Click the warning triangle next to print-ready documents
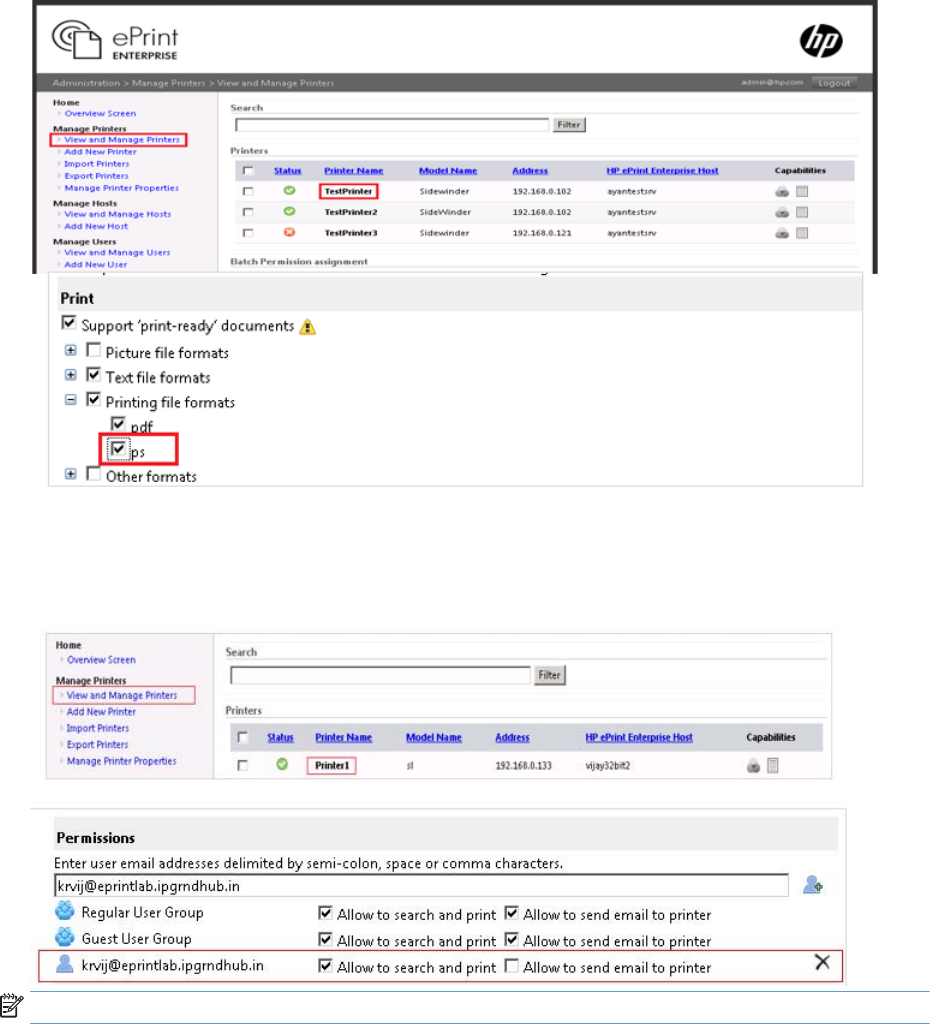The height and width of the screenshot is (1024, 930). (x=308, y=327)
